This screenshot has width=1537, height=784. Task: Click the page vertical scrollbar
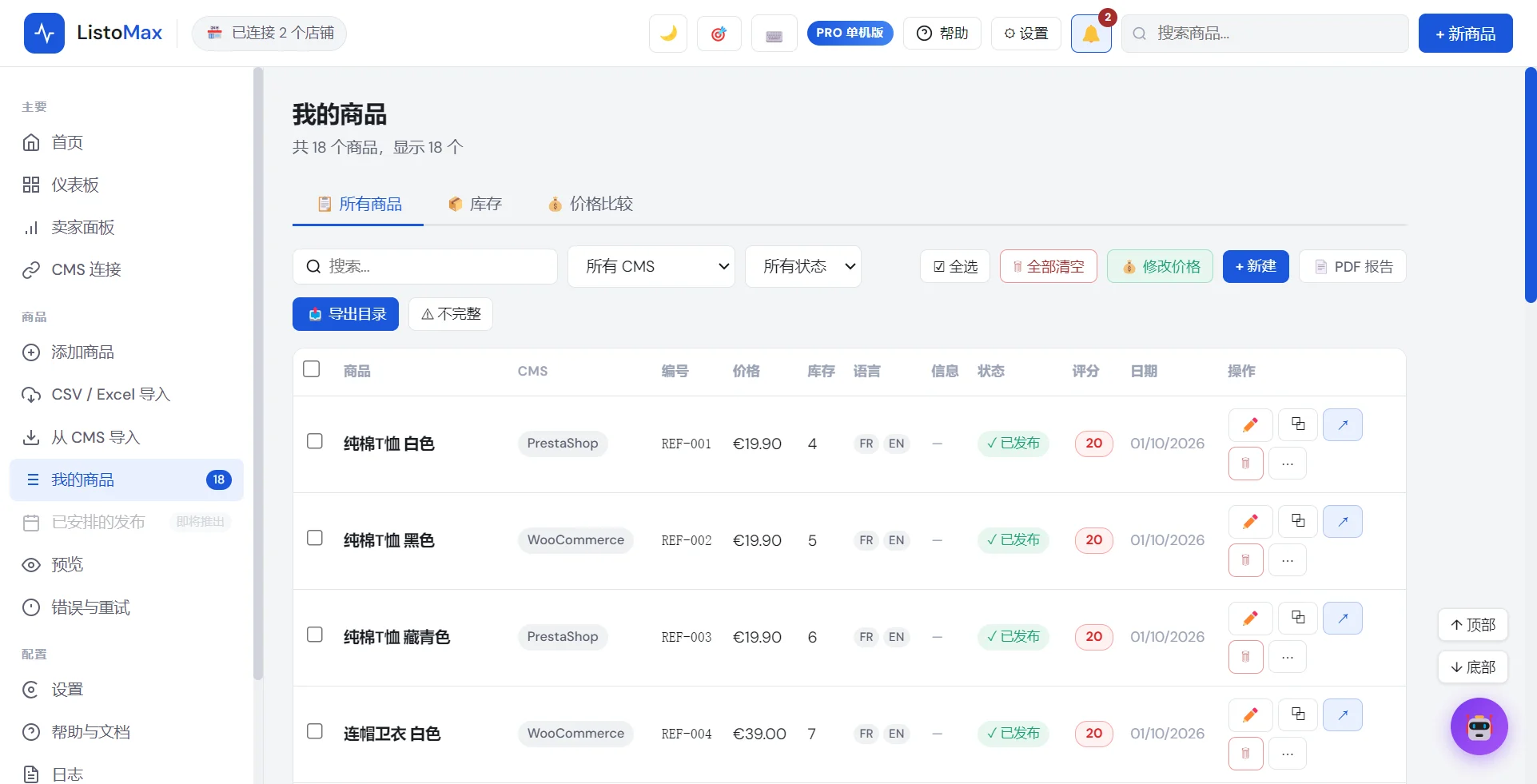(x=1531, y=185)
